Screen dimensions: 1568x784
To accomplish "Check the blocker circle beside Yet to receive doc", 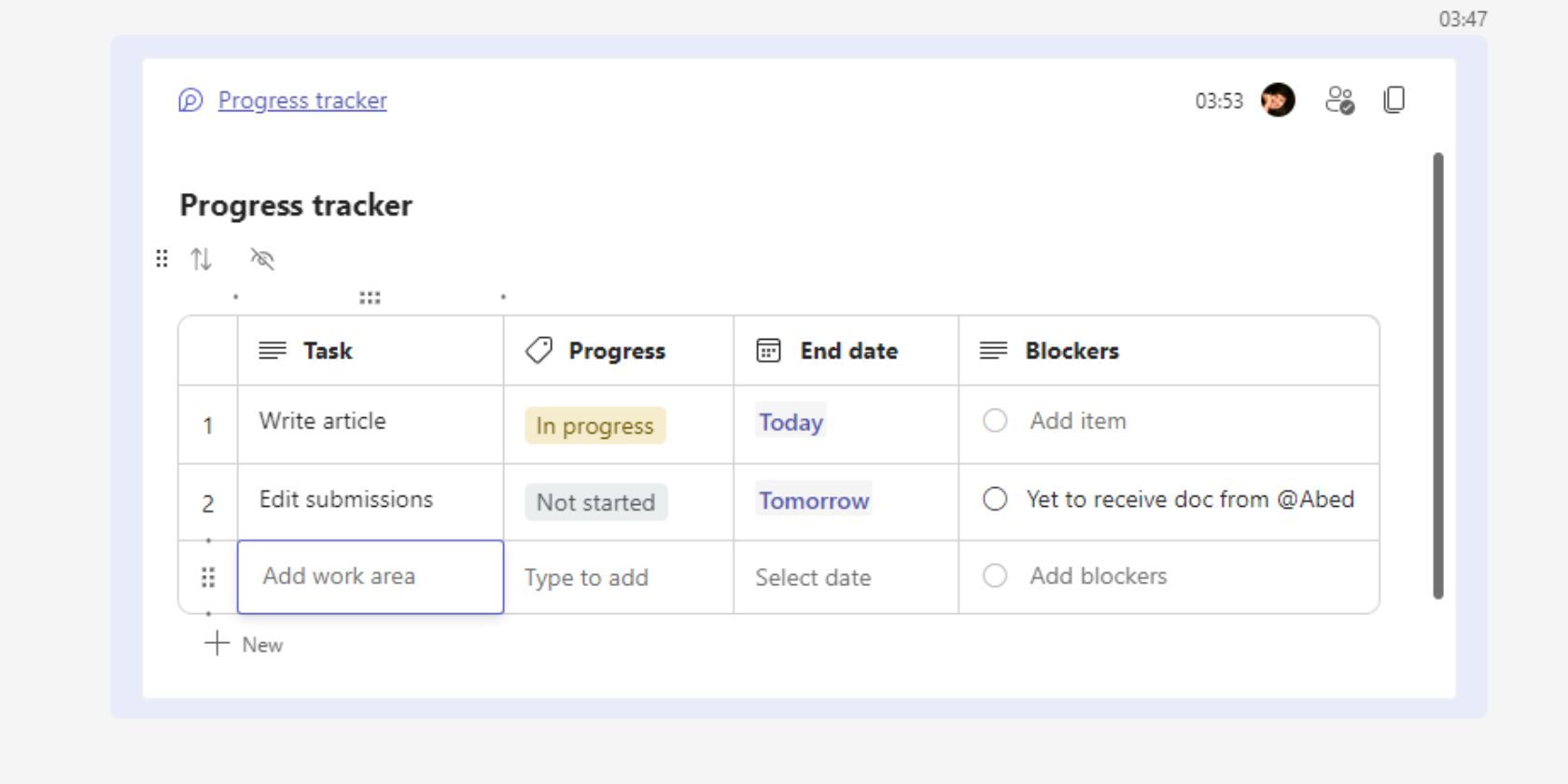I will tap(995, 499).
